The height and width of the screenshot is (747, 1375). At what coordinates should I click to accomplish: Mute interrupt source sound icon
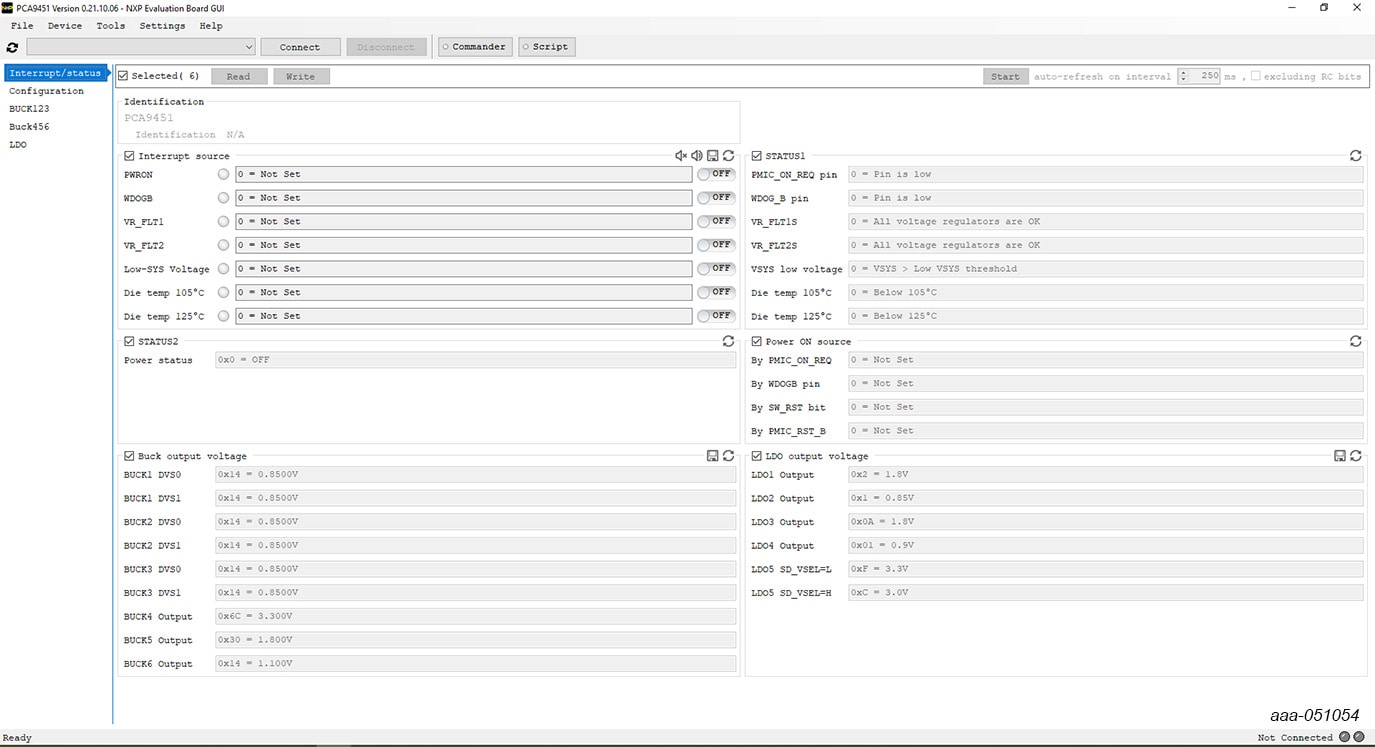click(x=681, y=156)
